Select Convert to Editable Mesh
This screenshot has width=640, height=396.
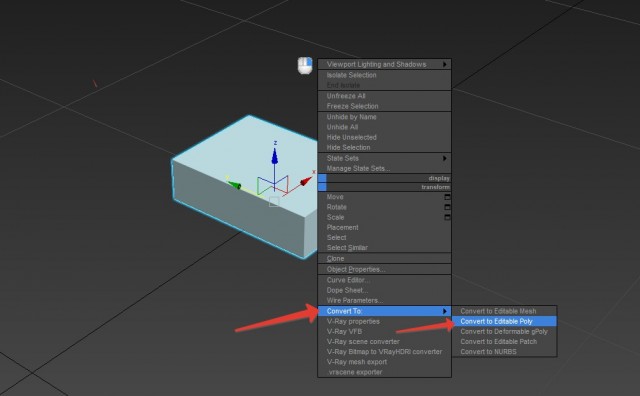click(504, 311)
